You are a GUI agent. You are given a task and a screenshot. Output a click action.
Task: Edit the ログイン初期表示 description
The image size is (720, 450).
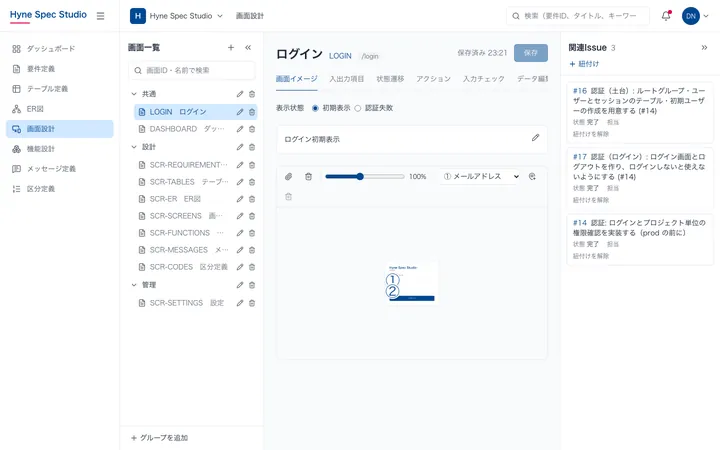[x=535, y=138]
